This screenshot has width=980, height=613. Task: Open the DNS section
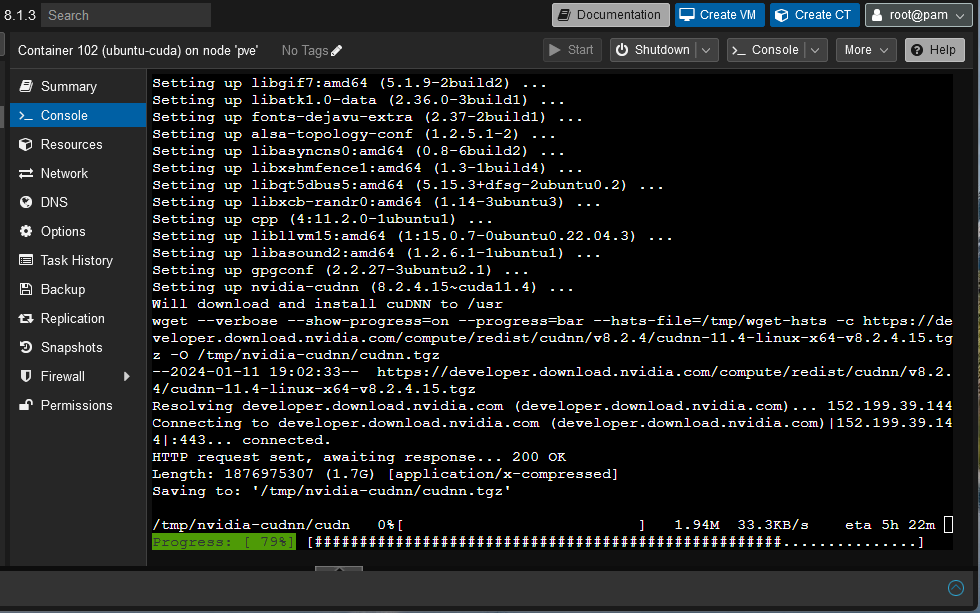coord(78,202)
